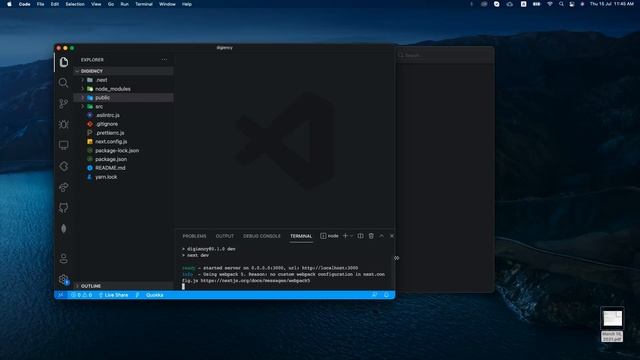Open launch profile dropdown beside plus
The image size is (640, 360).
tap(351, 236)
